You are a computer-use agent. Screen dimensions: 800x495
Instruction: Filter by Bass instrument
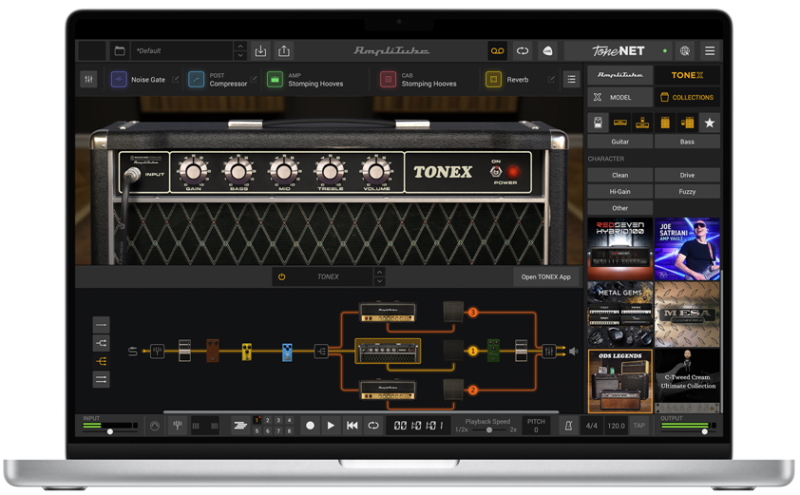687,142
